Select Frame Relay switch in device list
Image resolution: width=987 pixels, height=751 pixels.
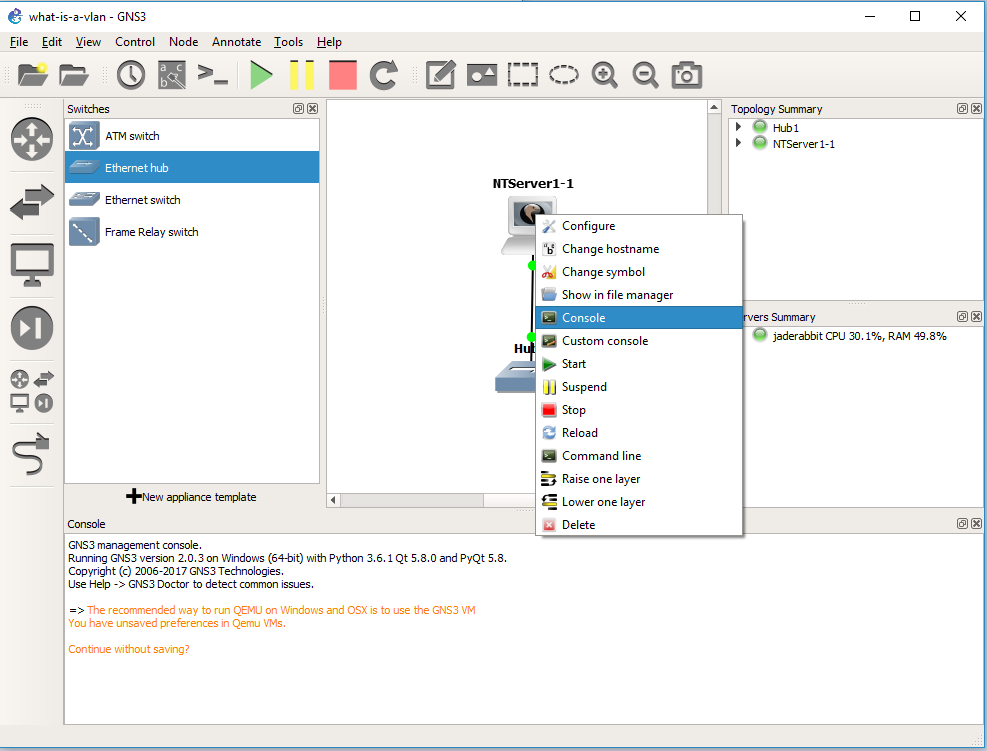(x=151, y=232)
